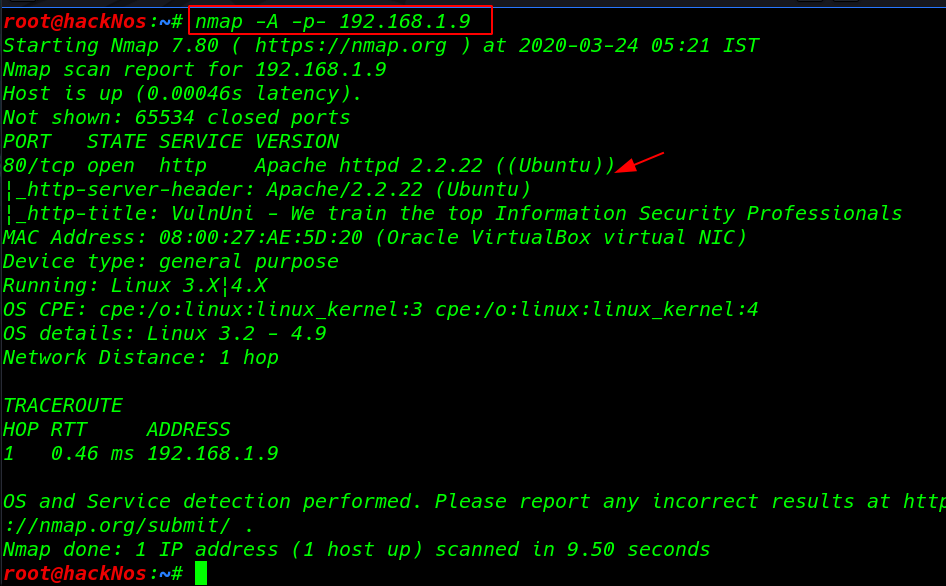The image size is (946, 586).
Task: Click the OS details Linux 3.2 - 4.9 line
Action: pos(165,333)
